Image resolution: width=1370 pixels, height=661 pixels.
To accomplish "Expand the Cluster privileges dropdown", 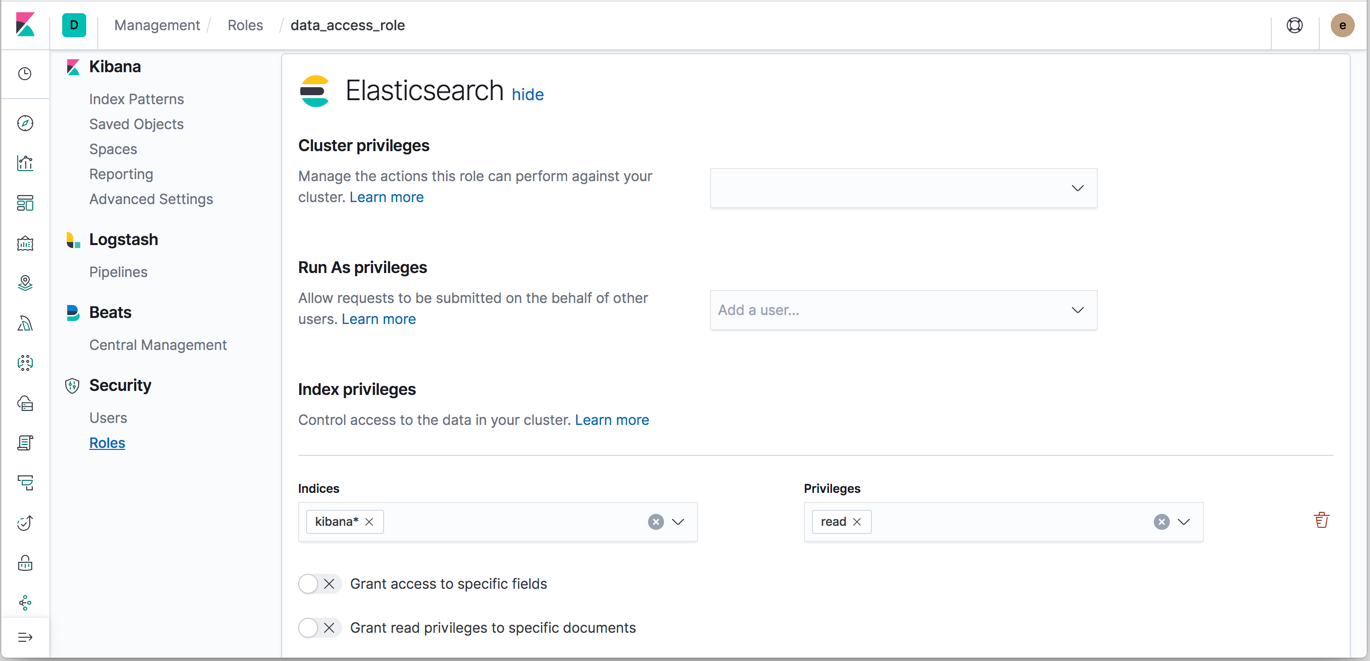I will 1077,188.
